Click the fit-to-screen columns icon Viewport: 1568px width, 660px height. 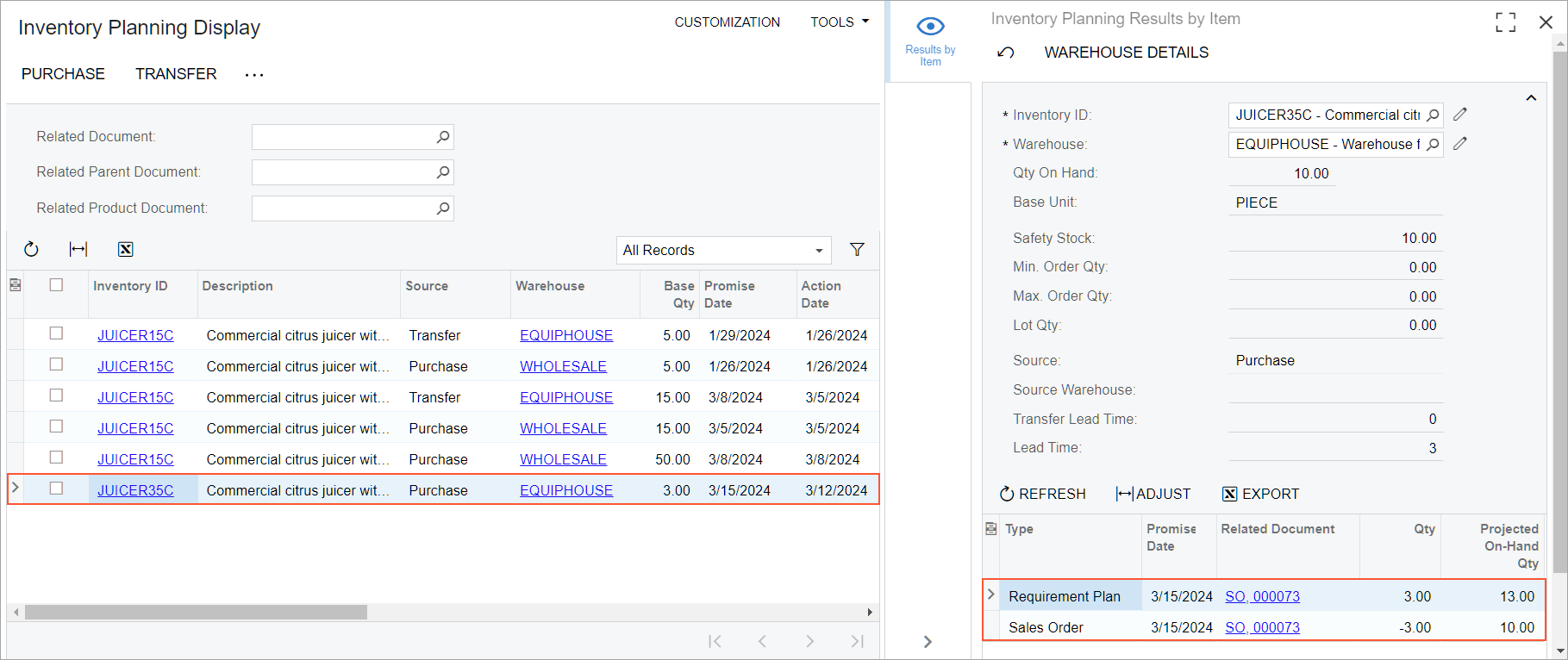point(78,250)
